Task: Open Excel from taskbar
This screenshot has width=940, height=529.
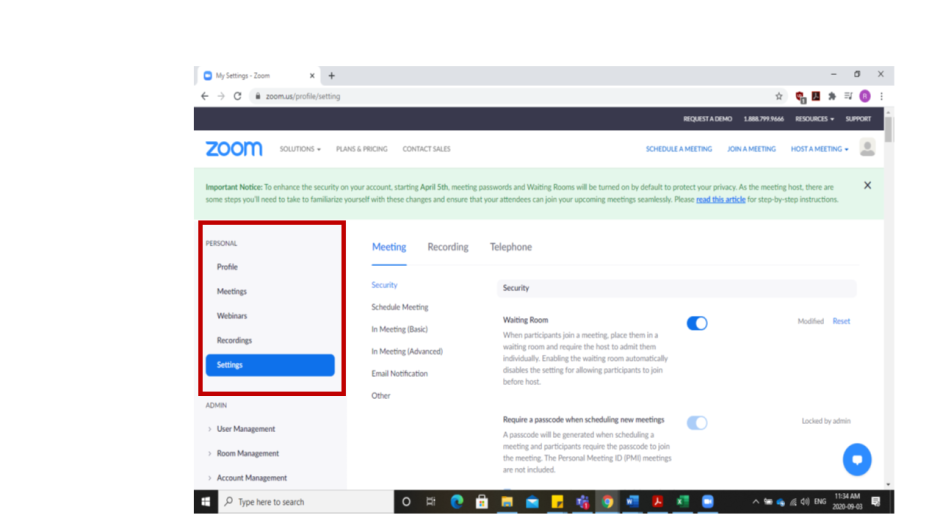Action: click(683, 501)
